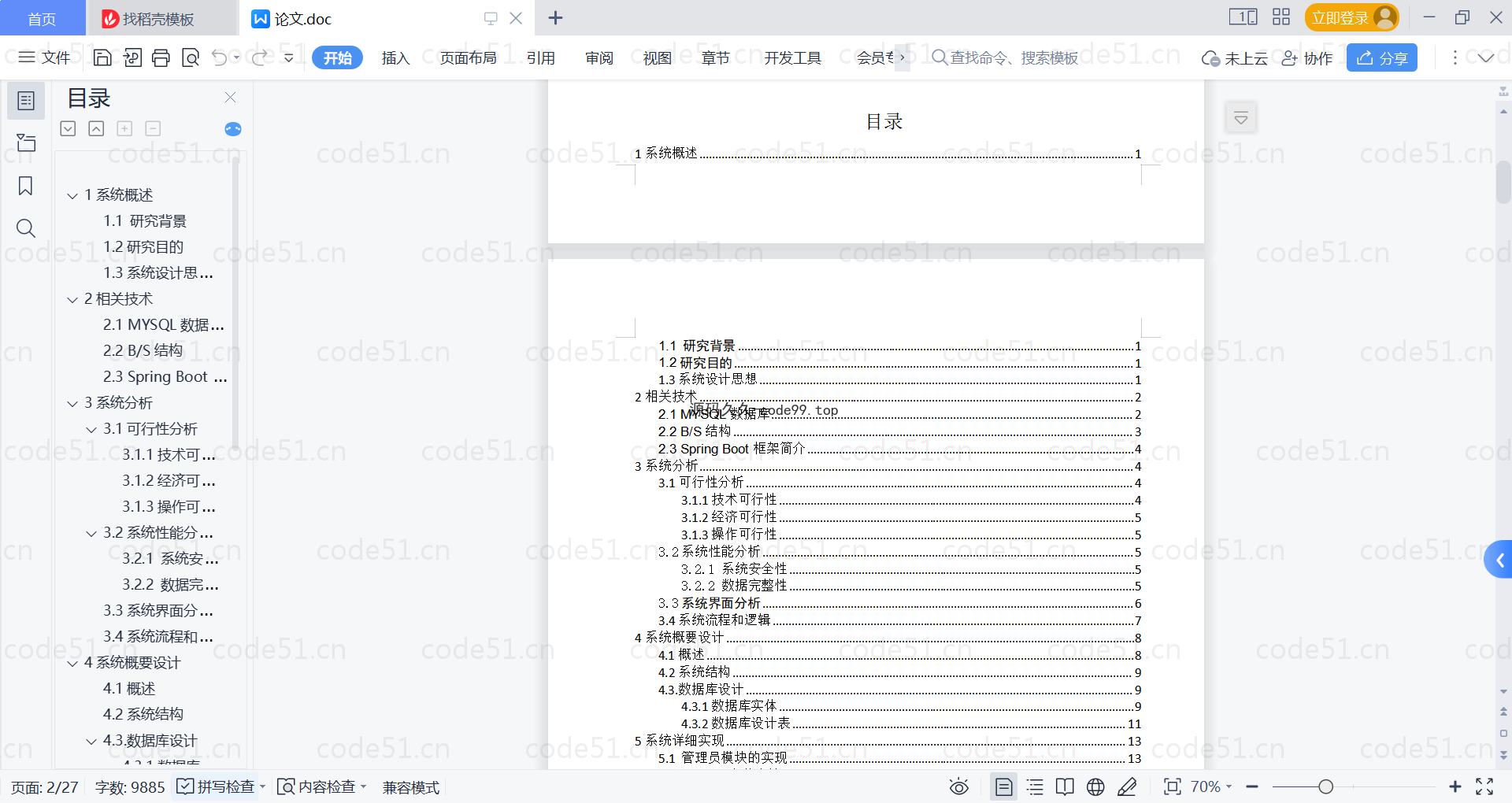Open the 文件 hamburger menu
Viewport: 1512px width, 803px height.
click(x=44, y=57)
